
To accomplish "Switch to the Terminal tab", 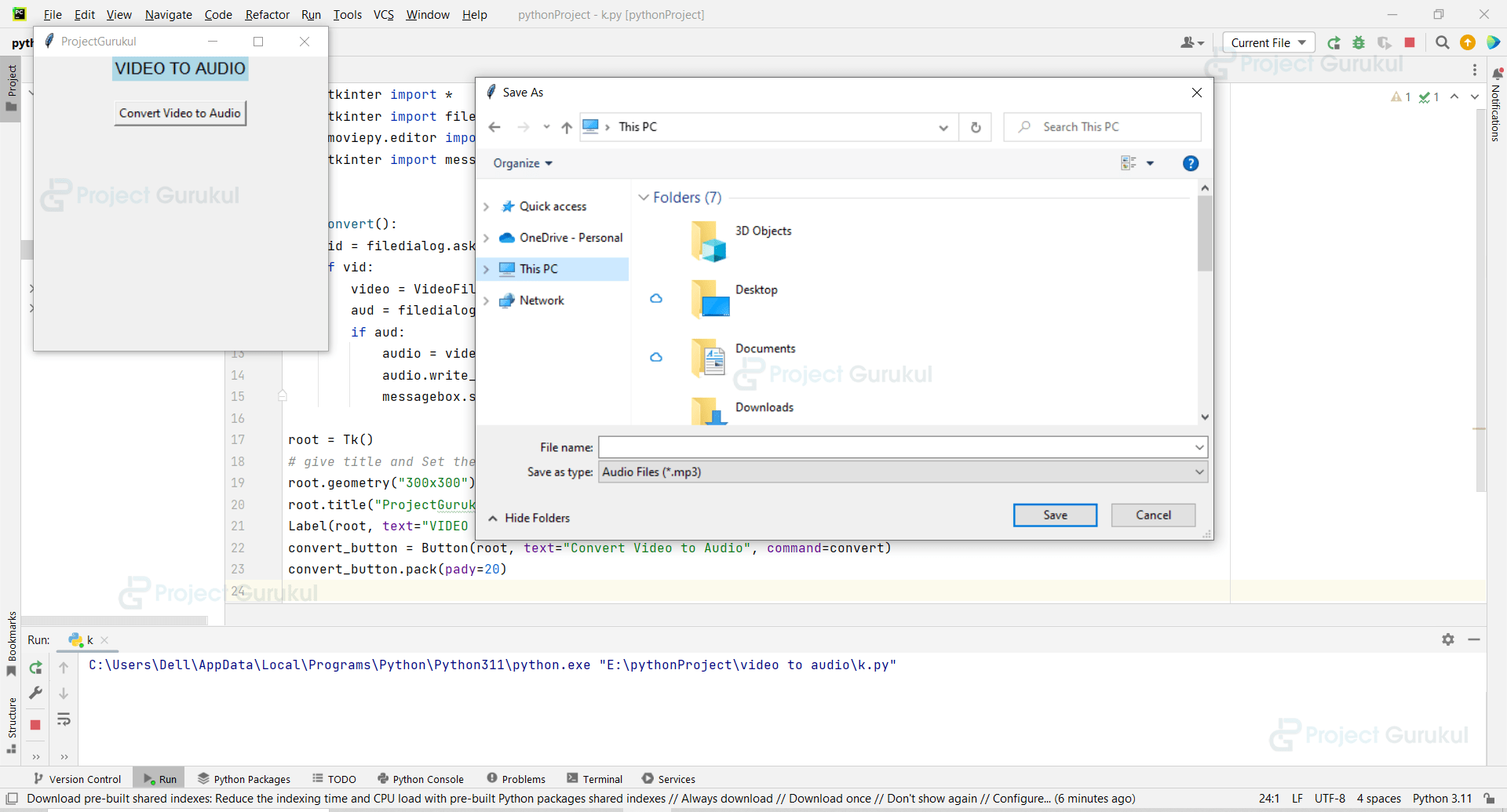I will (601, 778).
